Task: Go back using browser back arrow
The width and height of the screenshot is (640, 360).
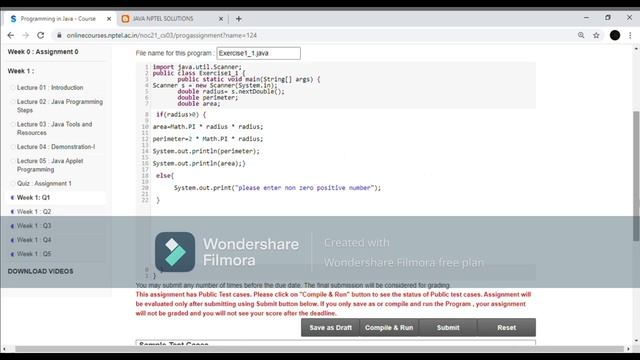Action: 11,36
